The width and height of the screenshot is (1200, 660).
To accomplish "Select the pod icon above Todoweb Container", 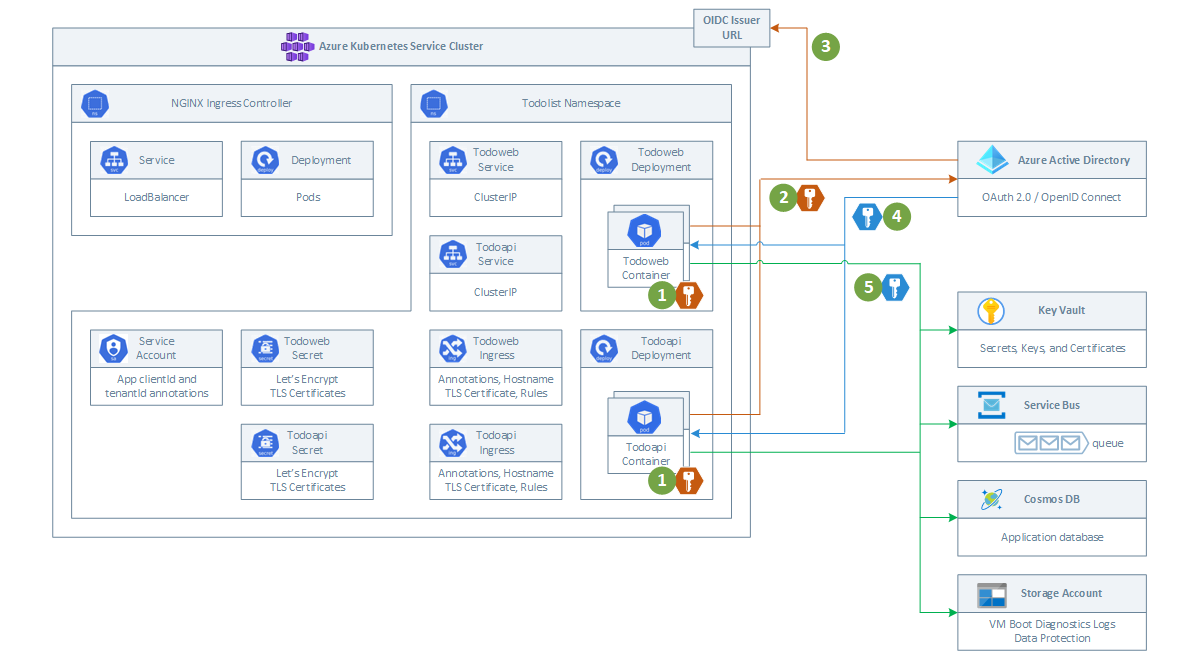I will click(x=645, y=232).
